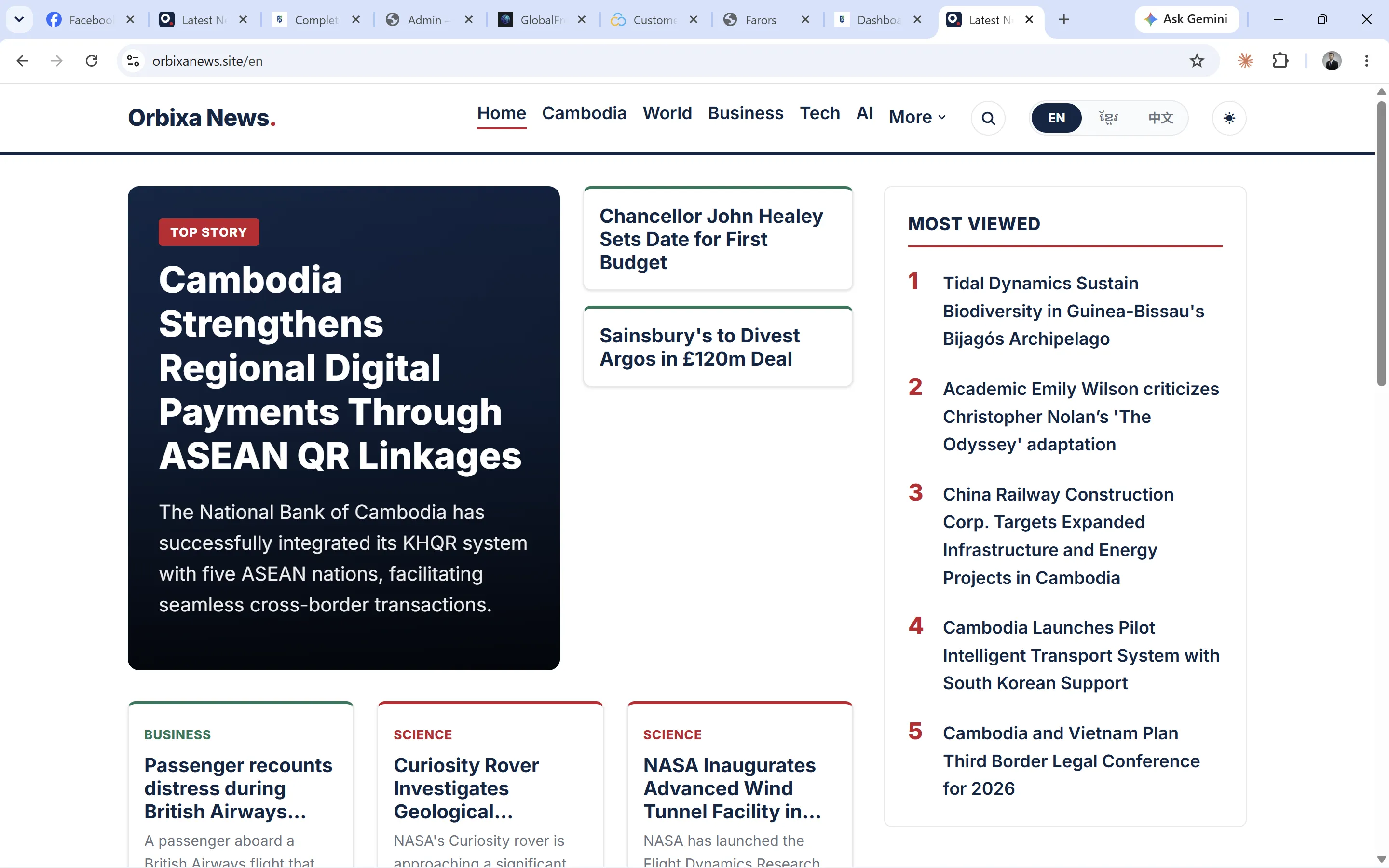Open the Tech nav section
This screenshot has width=1389, height=868.
(x=819, y=114)
